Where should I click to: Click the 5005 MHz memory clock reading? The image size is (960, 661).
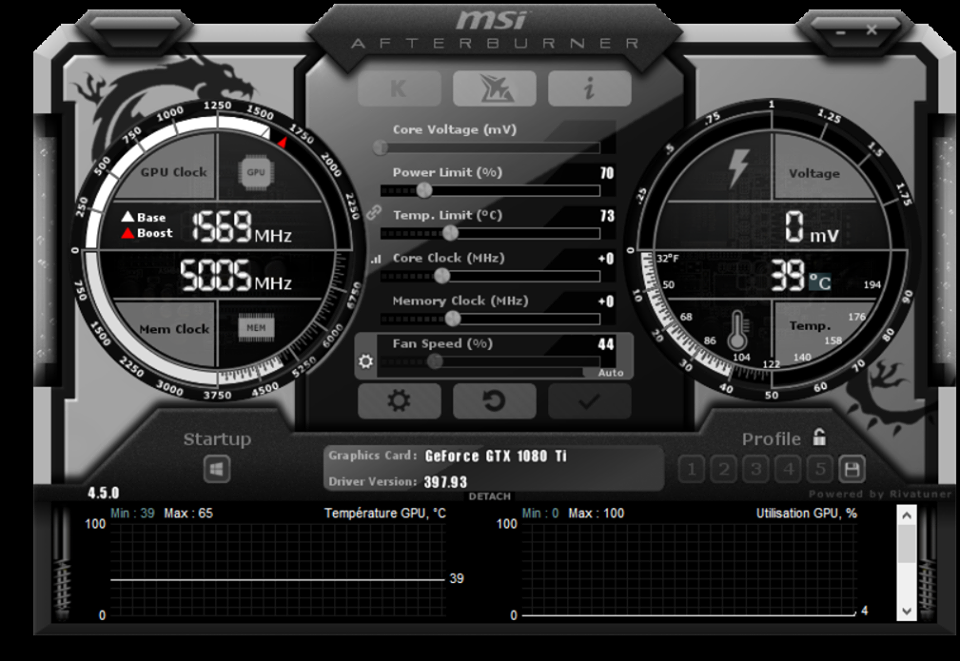pos(236,274)
